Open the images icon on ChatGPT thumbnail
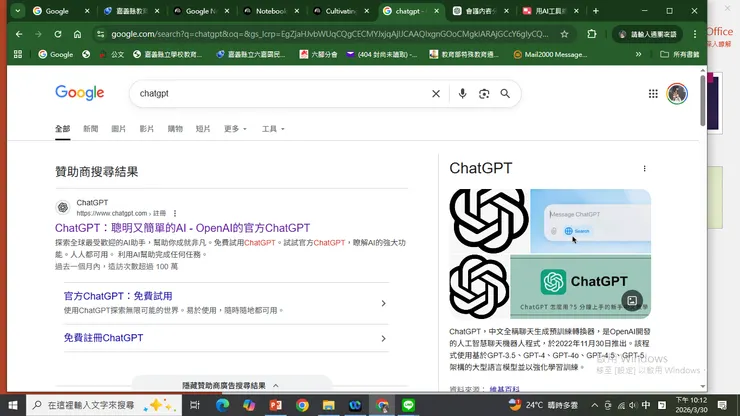 tap(632, 300)
